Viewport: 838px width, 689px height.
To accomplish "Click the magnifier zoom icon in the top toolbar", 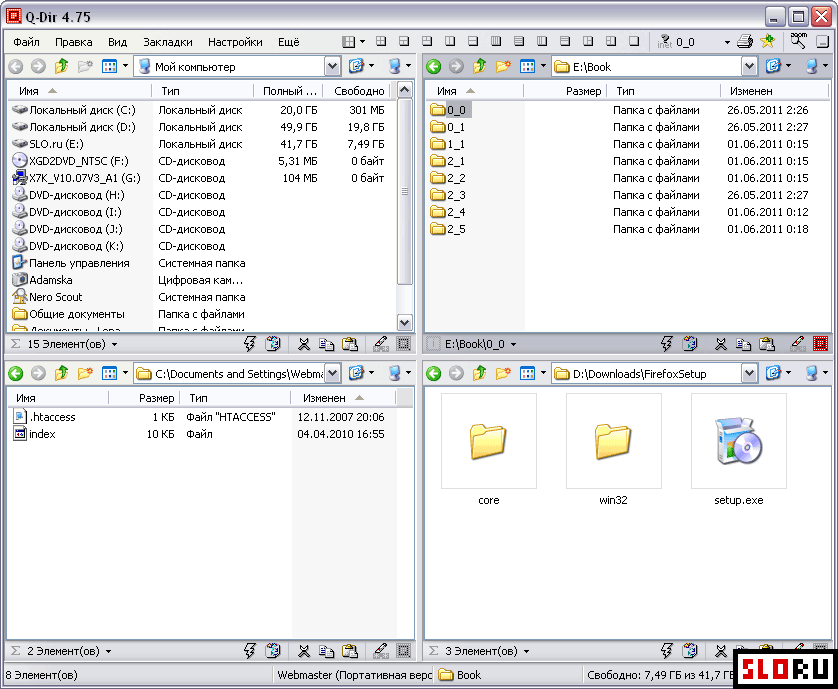I will (x=798, y=41).
